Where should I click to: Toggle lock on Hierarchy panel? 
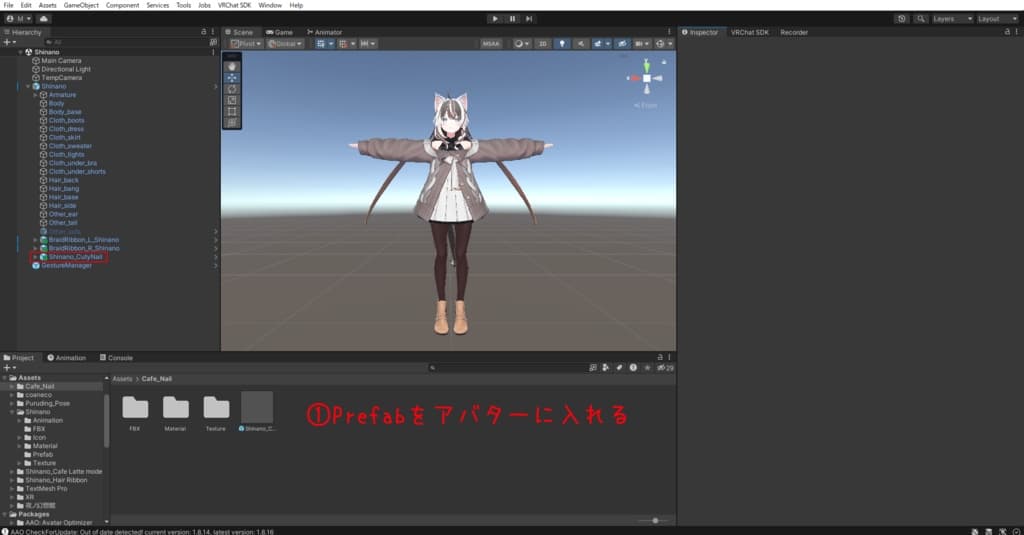[203, 31]
